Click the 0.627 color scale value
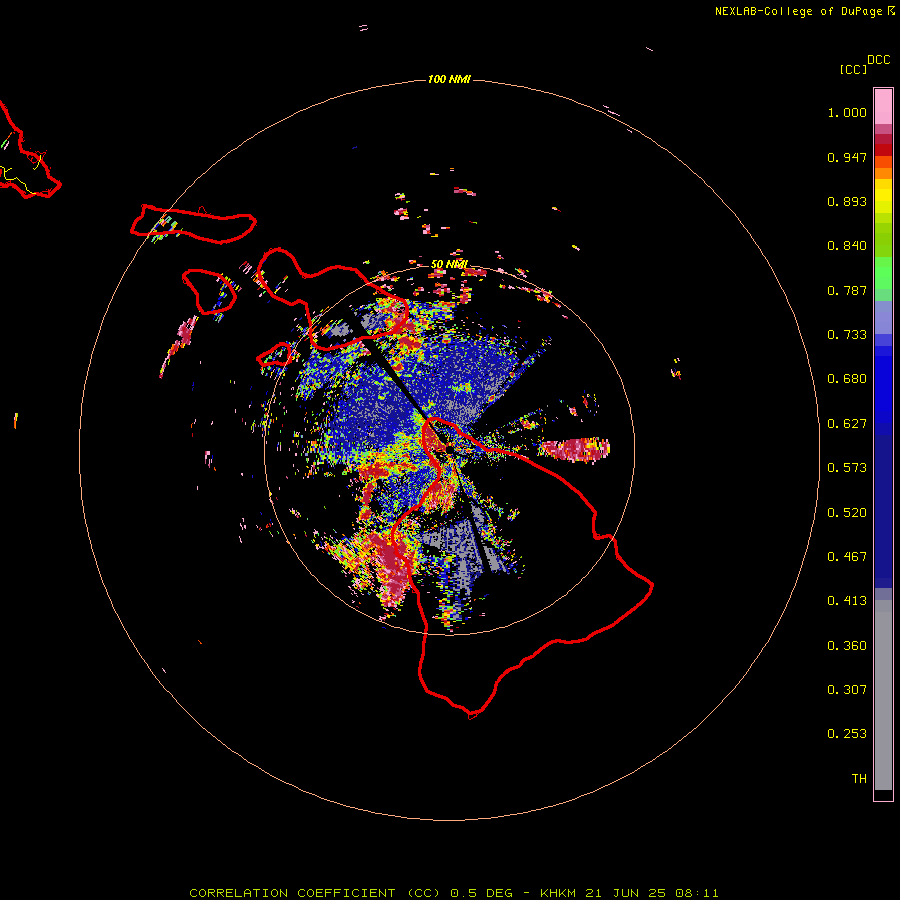 pos(847,424)
